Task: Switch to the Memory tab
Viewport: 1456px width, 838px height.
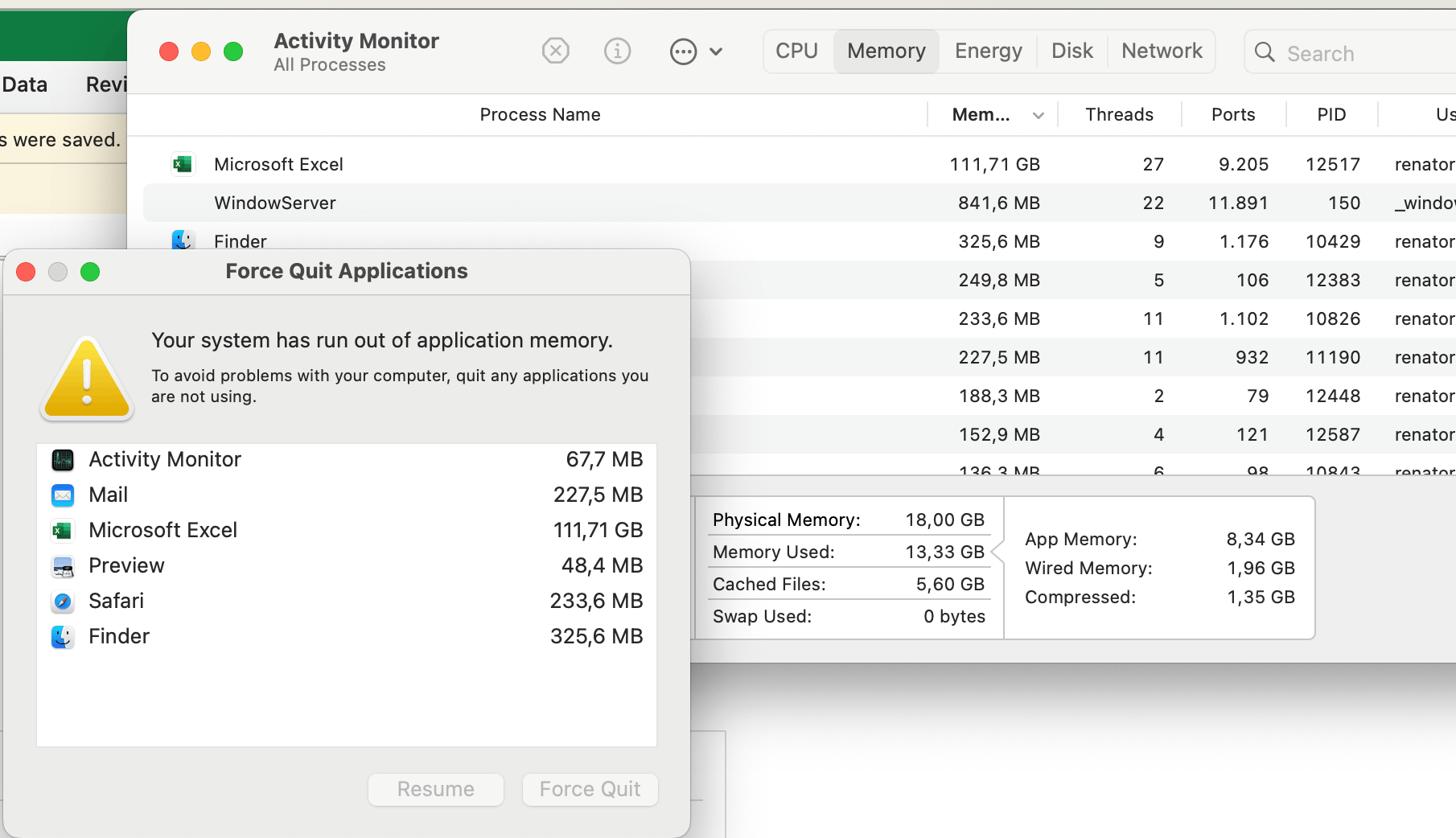Action: point(886,51)
